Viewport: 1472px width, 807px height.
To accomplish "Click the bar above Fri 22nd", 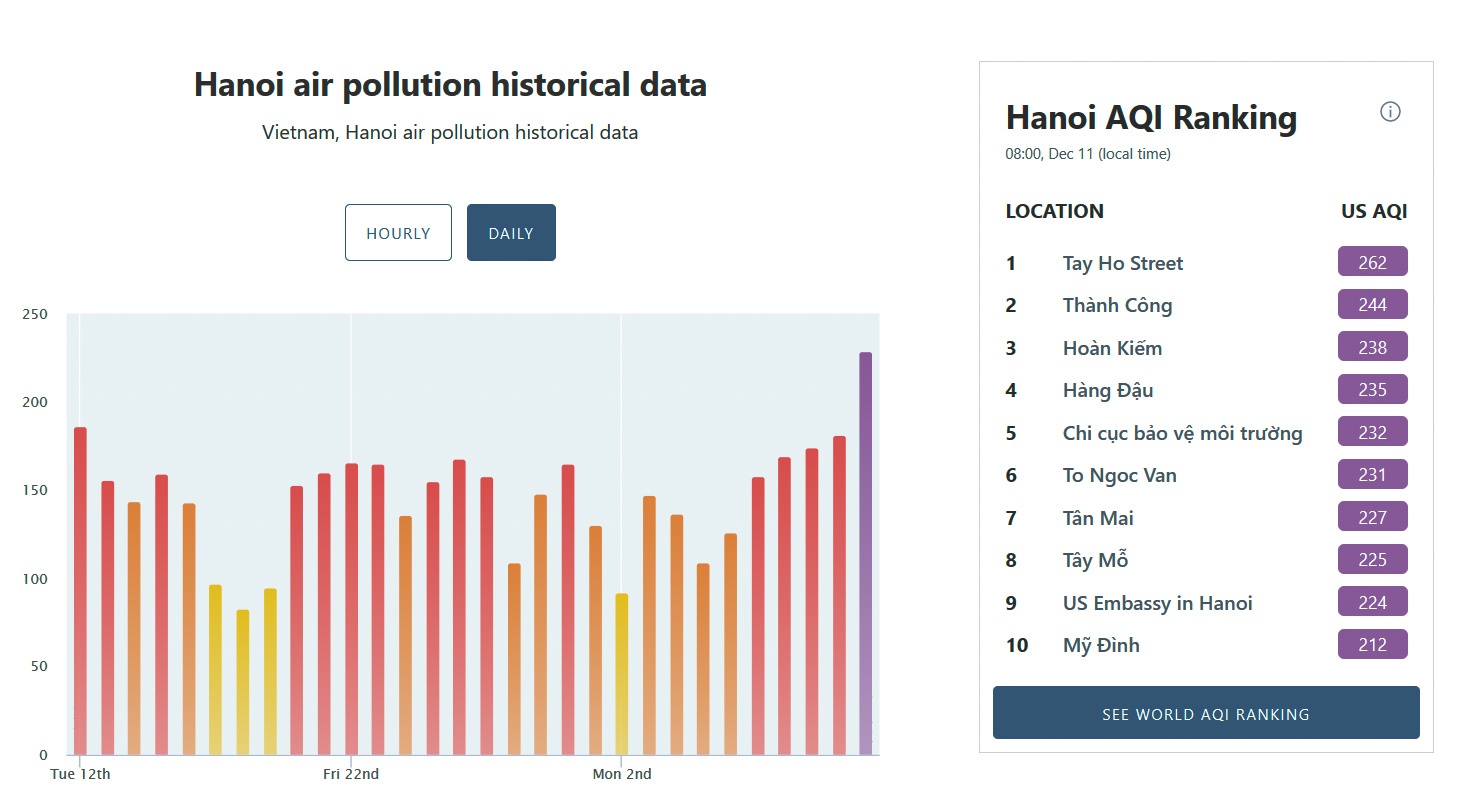I will [x=351, y=608].
